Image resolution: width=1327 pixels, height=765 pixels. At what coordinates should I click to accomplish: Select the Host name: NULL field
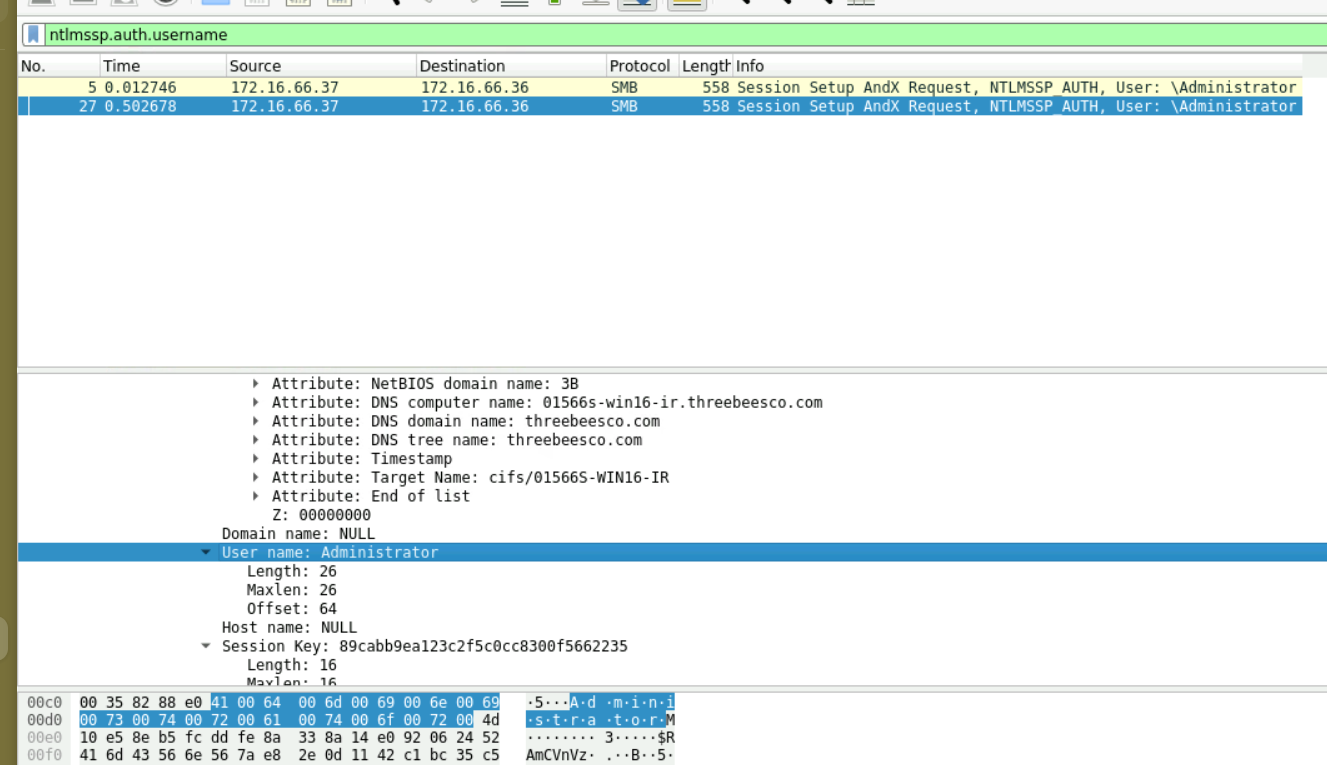click(x=289, y=628)
